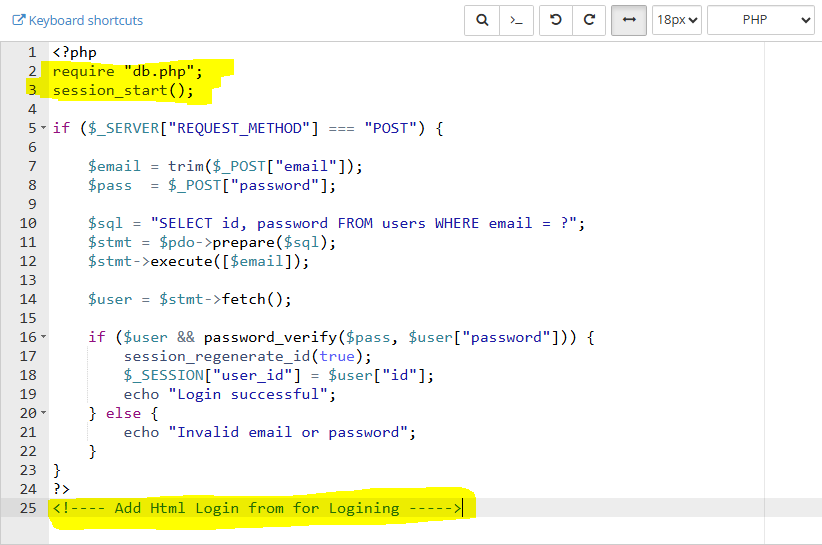This screenshot has height=545, width=822.
Task: Collapse the password_verify if block at line 16
Action: pyautogui.click(x=44, y=337)
